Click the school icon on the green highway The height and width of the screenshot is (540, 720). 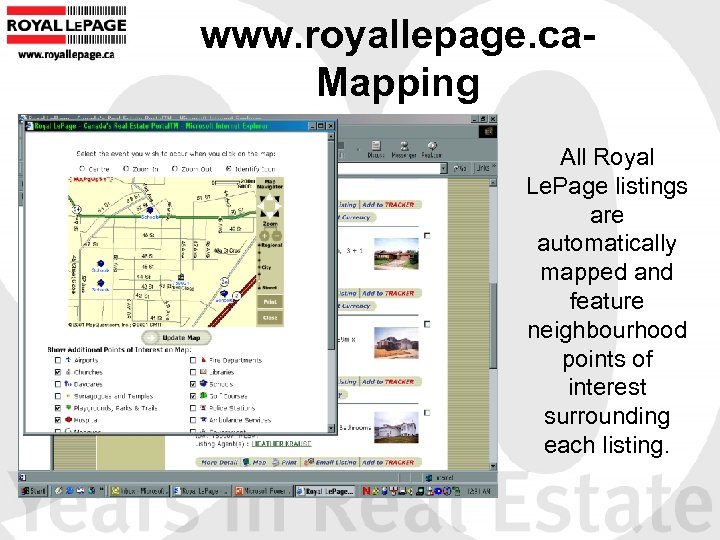pos(150,210)
